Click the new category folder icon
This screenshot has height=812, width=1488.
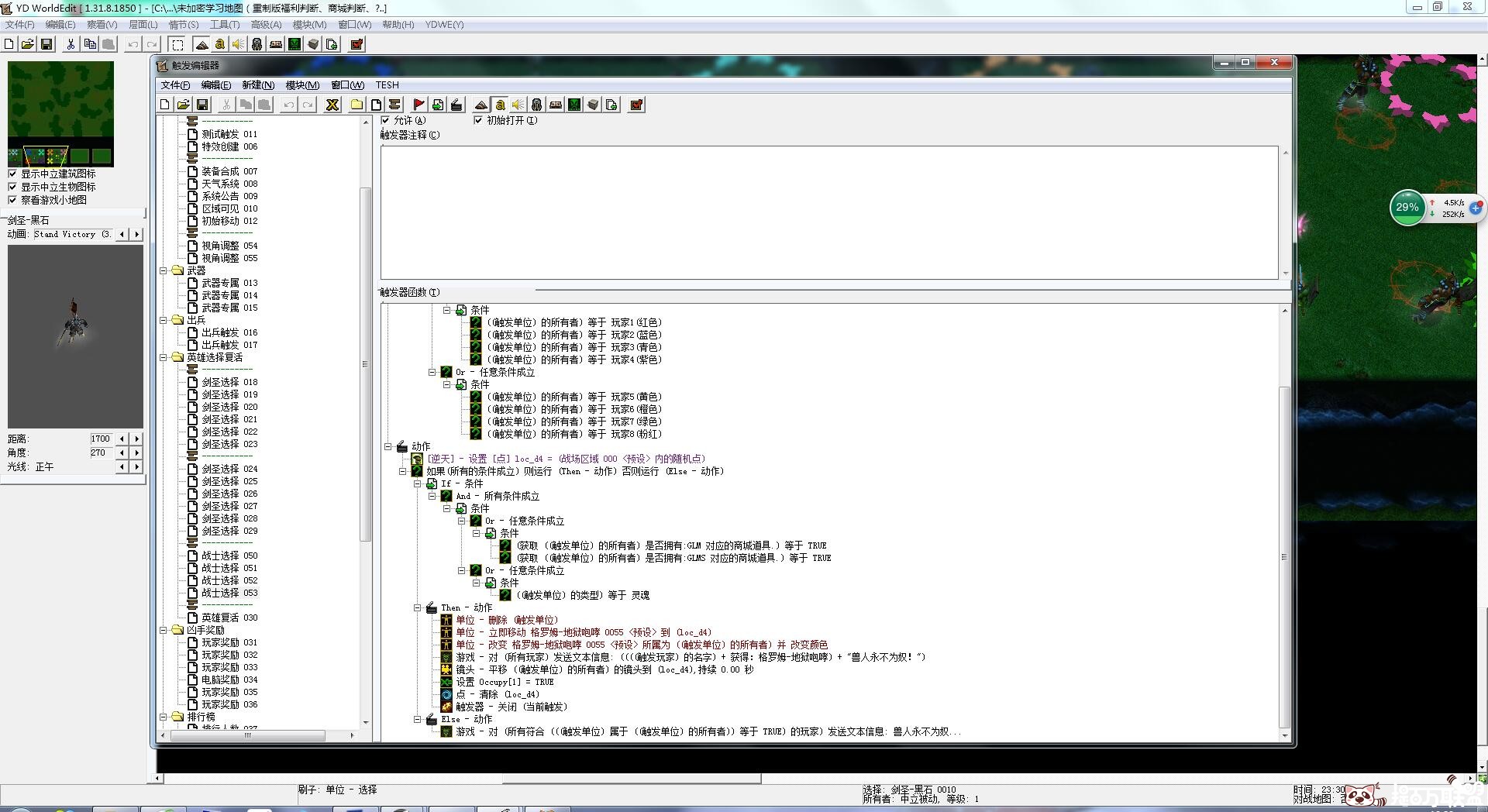point(356,105)
